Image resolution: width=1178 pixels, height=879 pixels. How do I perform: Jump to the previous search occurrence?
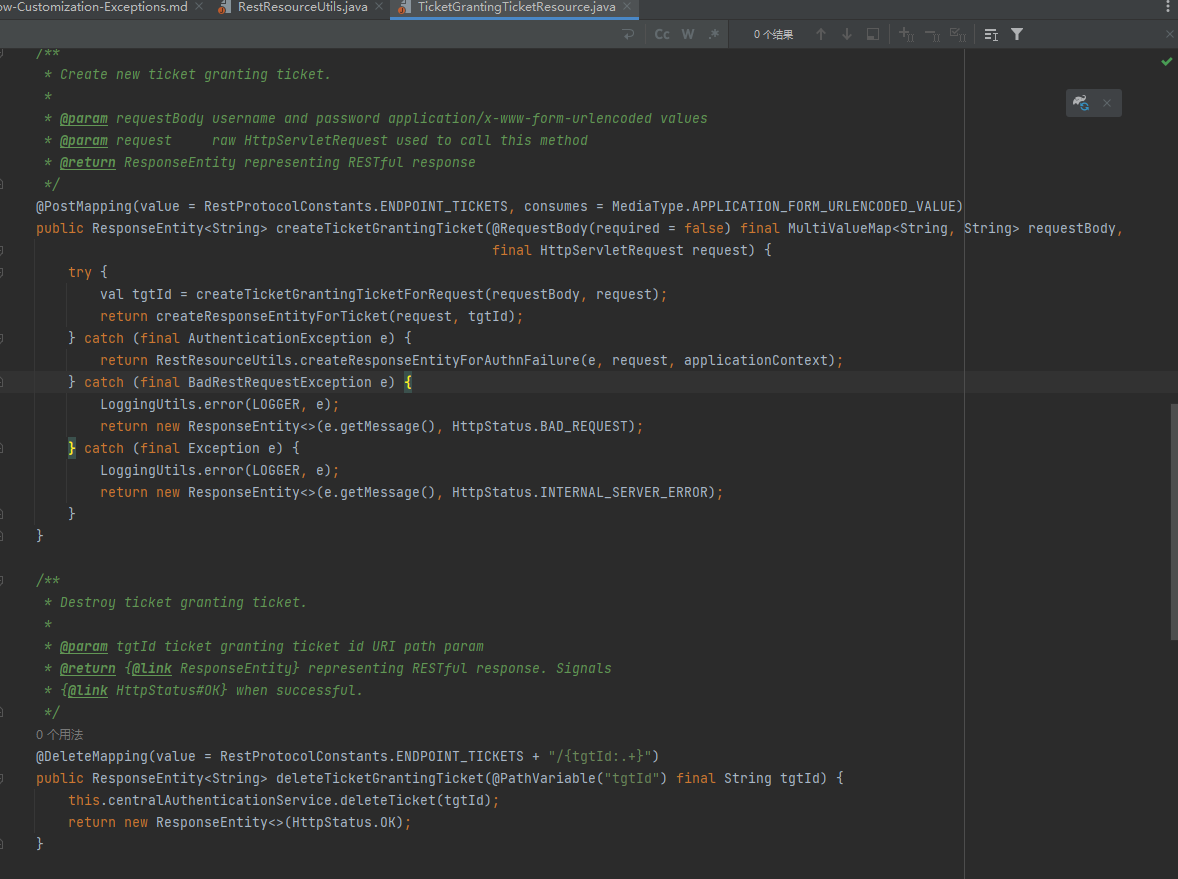coord(821,34)
